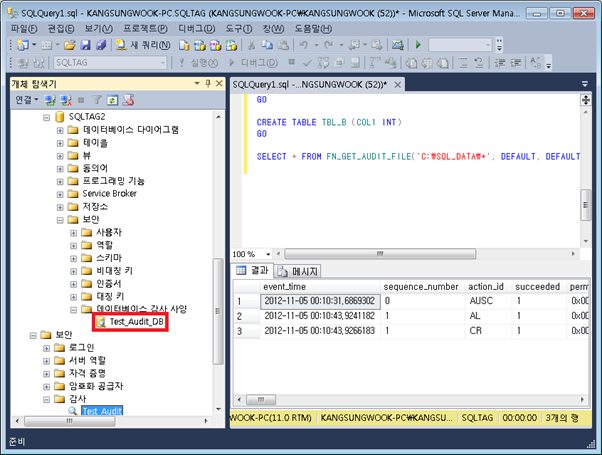This screenshot has width=602, height=455.
Task: Click the event_time column header
Action: pos(321,287)
